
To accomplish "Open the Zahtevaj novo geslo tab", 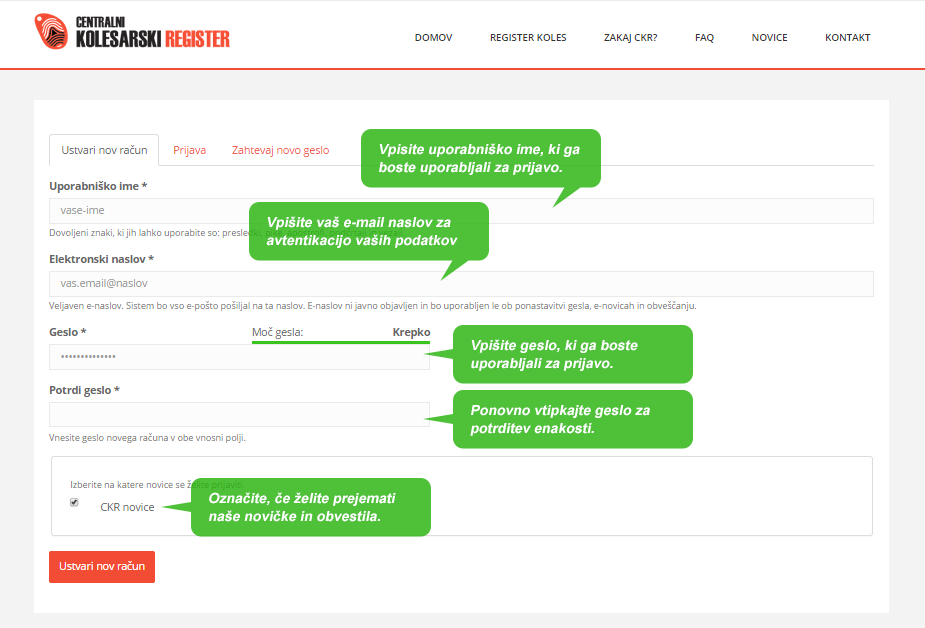I will (280, 150).
